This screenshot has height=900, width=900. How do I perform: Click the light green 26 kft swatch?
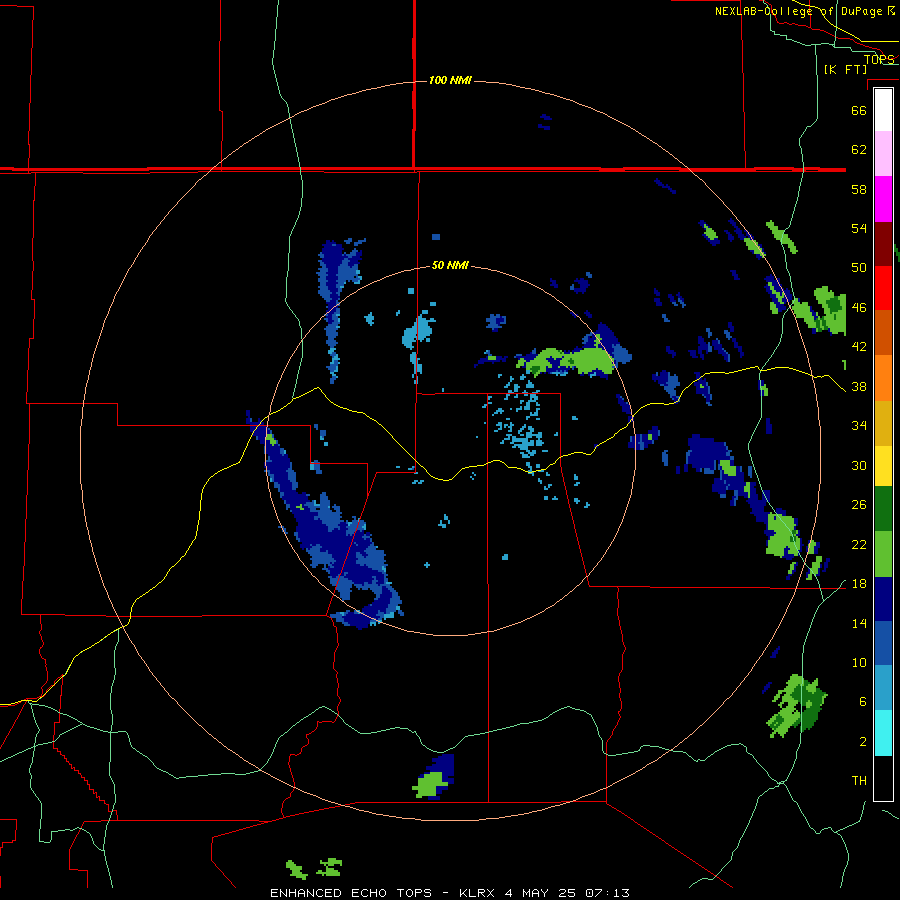click(883, 554)
